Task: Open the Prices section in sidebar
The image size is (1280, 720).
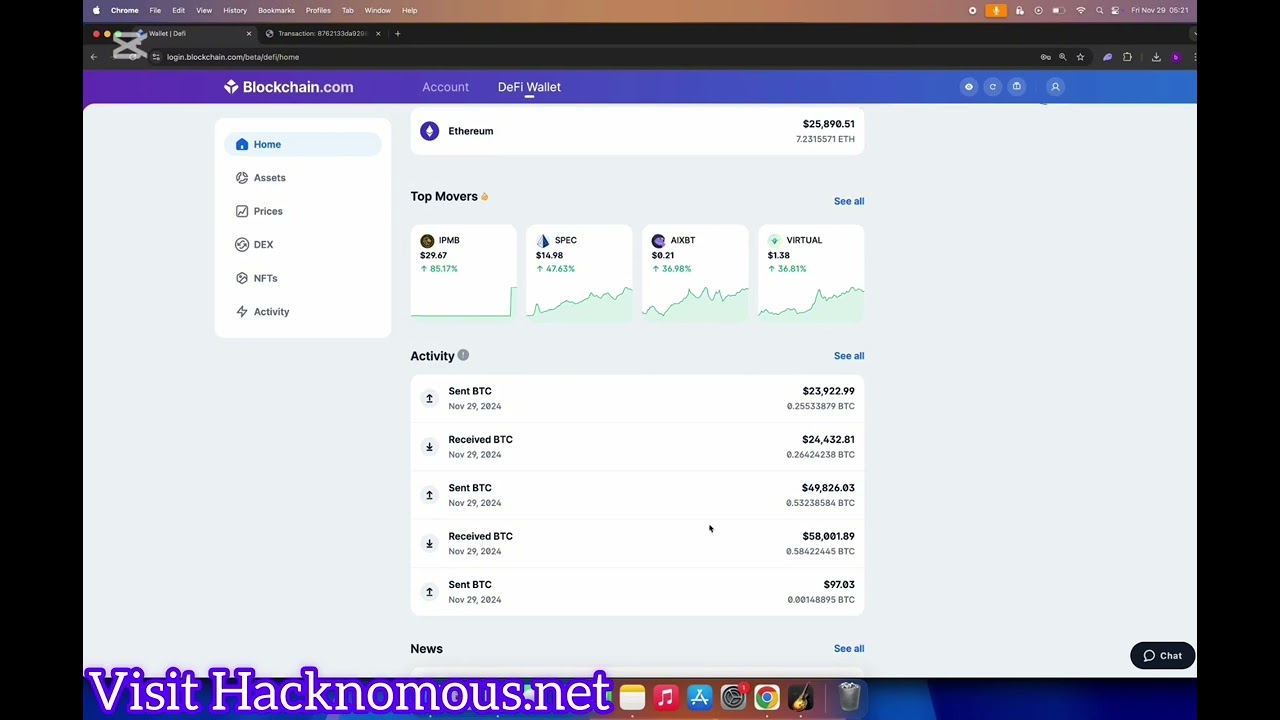Action: (267, 211)
